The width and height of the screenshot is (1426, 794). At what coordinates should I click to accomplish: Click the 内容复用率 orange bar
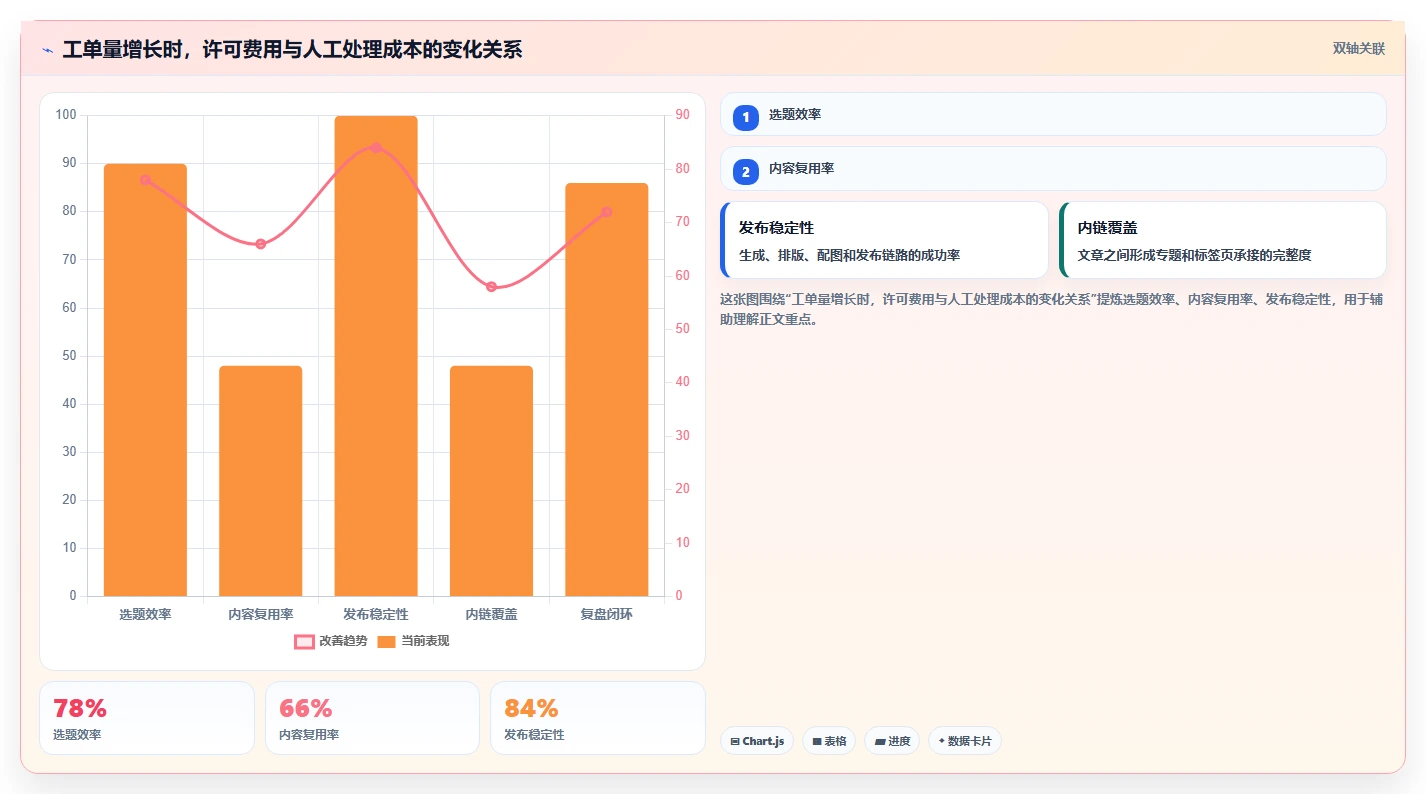(261, 481)
